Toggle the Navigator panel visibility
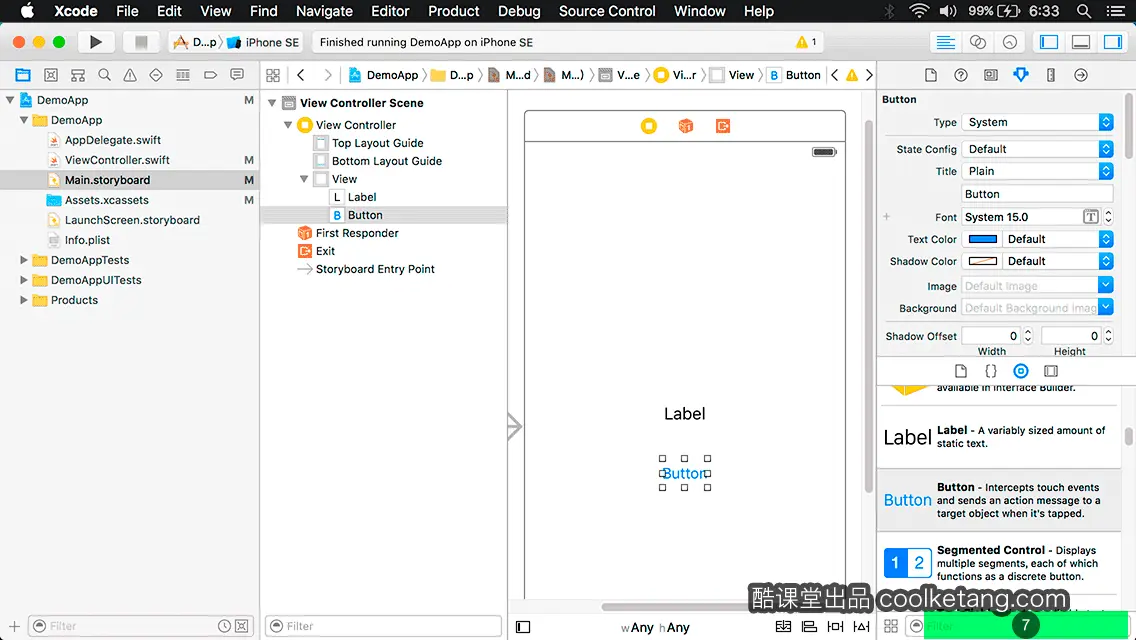Viewport: 1136px width, 640px height. pos(1048,42)
